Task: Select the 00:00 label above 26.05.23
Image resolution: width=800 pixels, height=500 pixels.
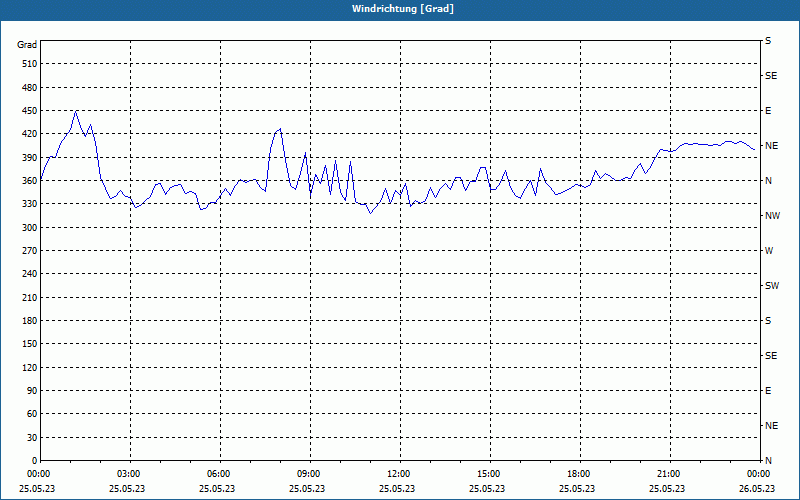Action: tap(759, 474)
